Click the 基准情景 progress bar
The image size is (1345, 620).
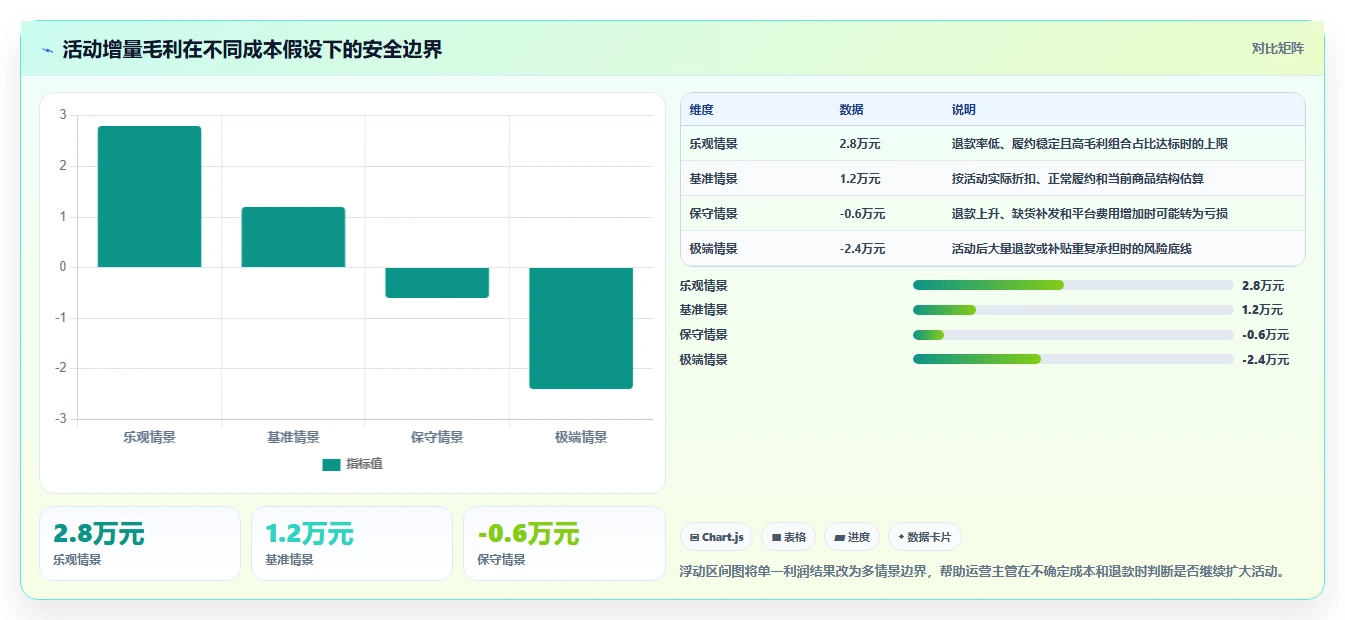pos(1073,310)
